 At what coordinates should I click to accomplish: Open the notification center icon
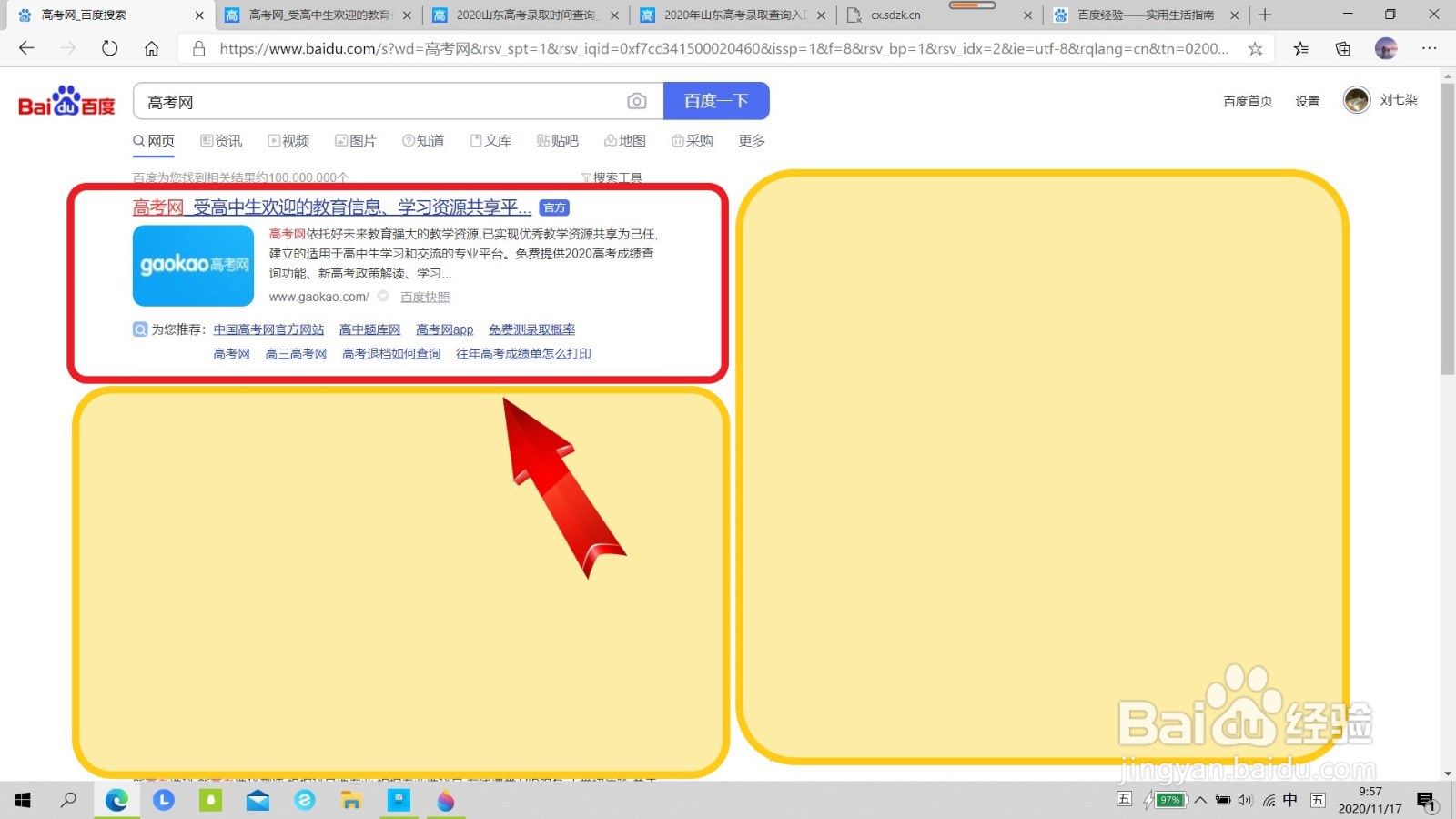1427,801
